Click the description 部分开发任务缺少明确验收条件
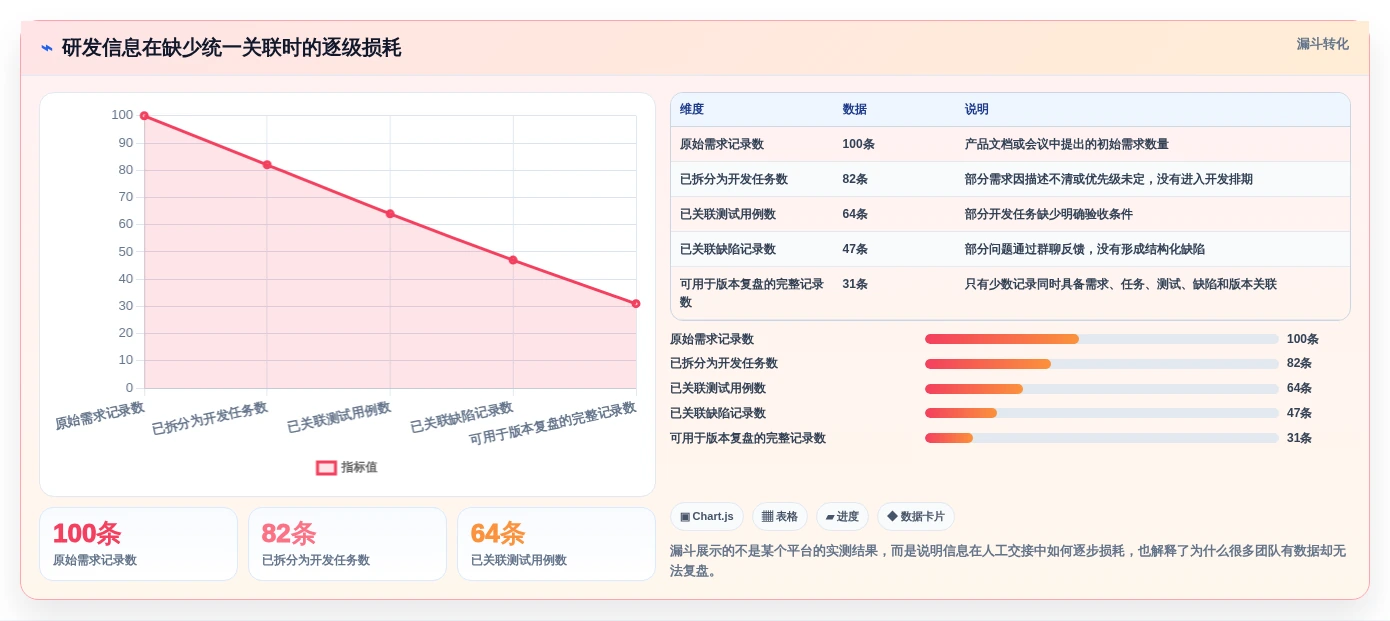The image size is (1390, 621). [x=1049, y=215]
